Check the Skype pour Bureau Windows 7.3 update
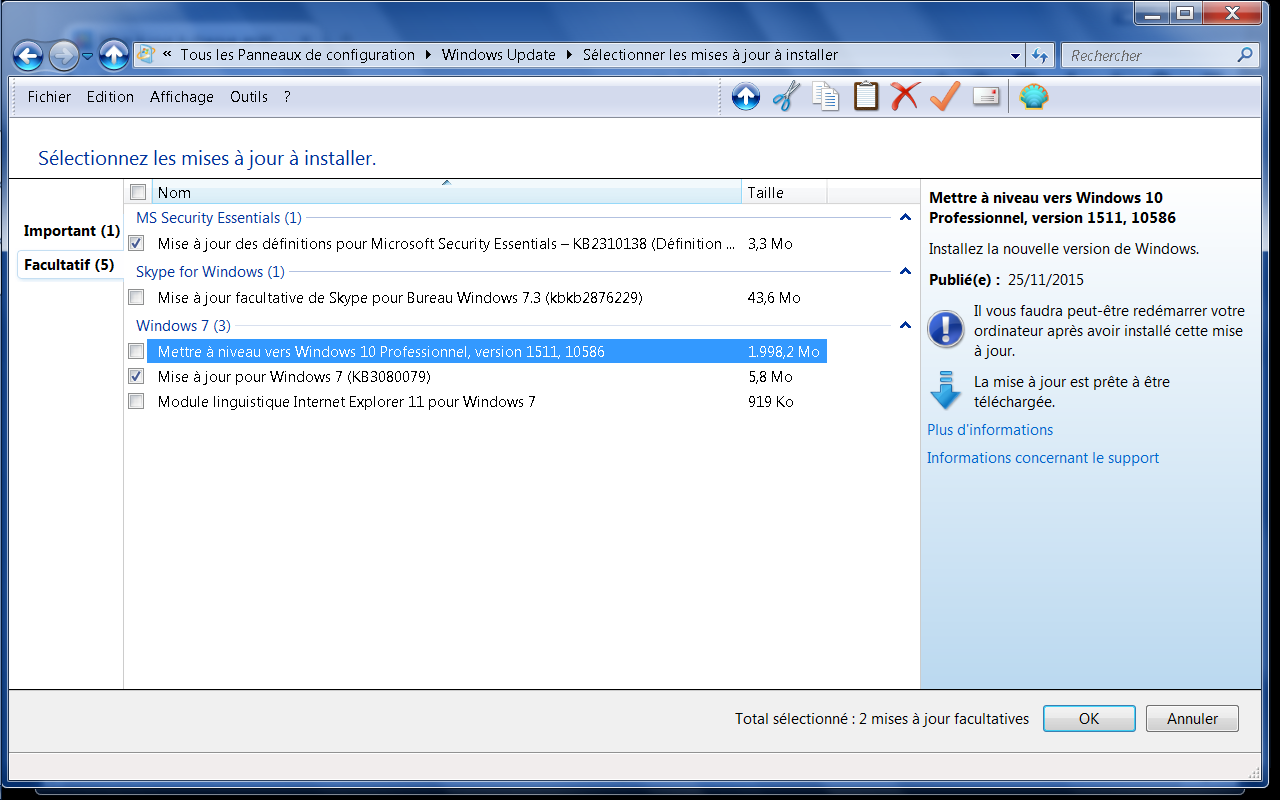1280x800 pixels. click(x=136, y=297)
